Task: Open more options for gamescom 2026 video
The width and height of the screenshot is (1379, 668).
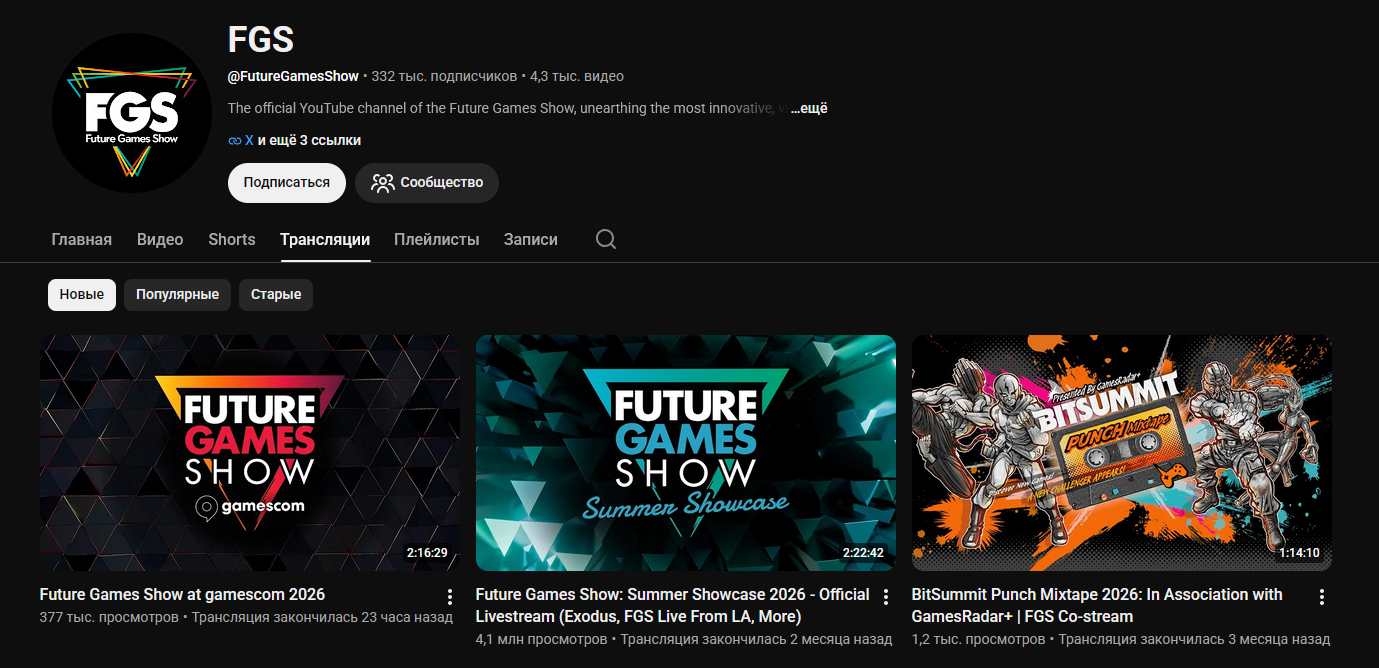Action: click(x=450, y=597)
